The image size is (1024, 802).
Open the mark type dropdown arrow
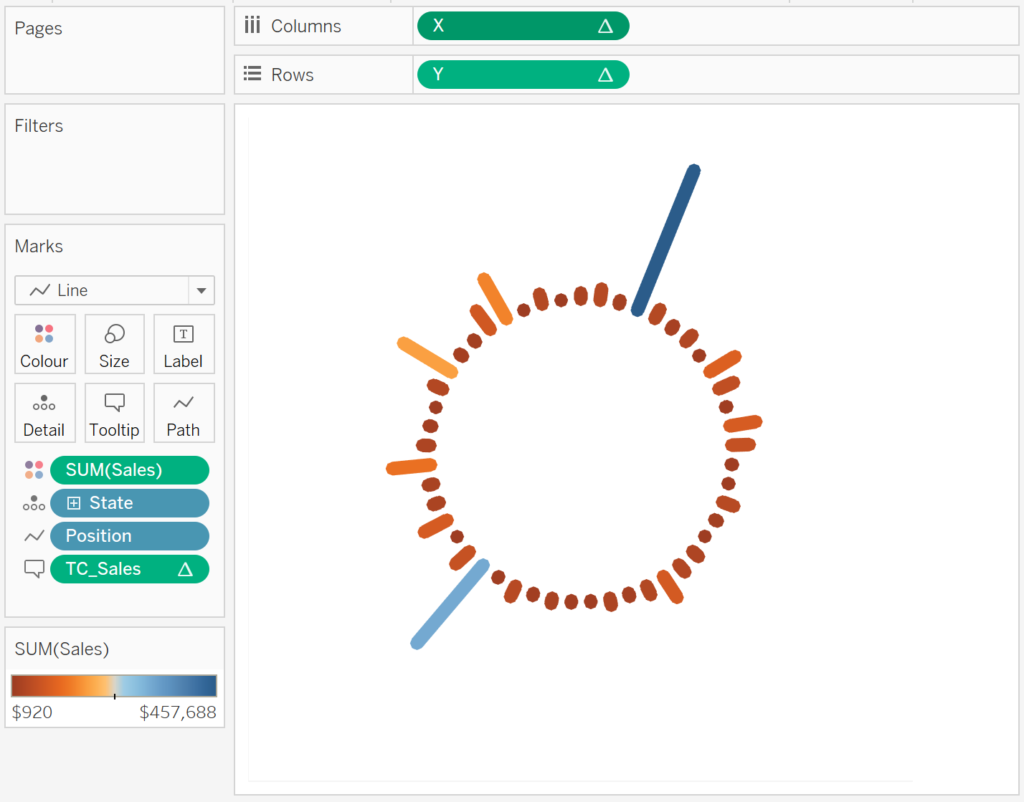(x=202, y=291)
